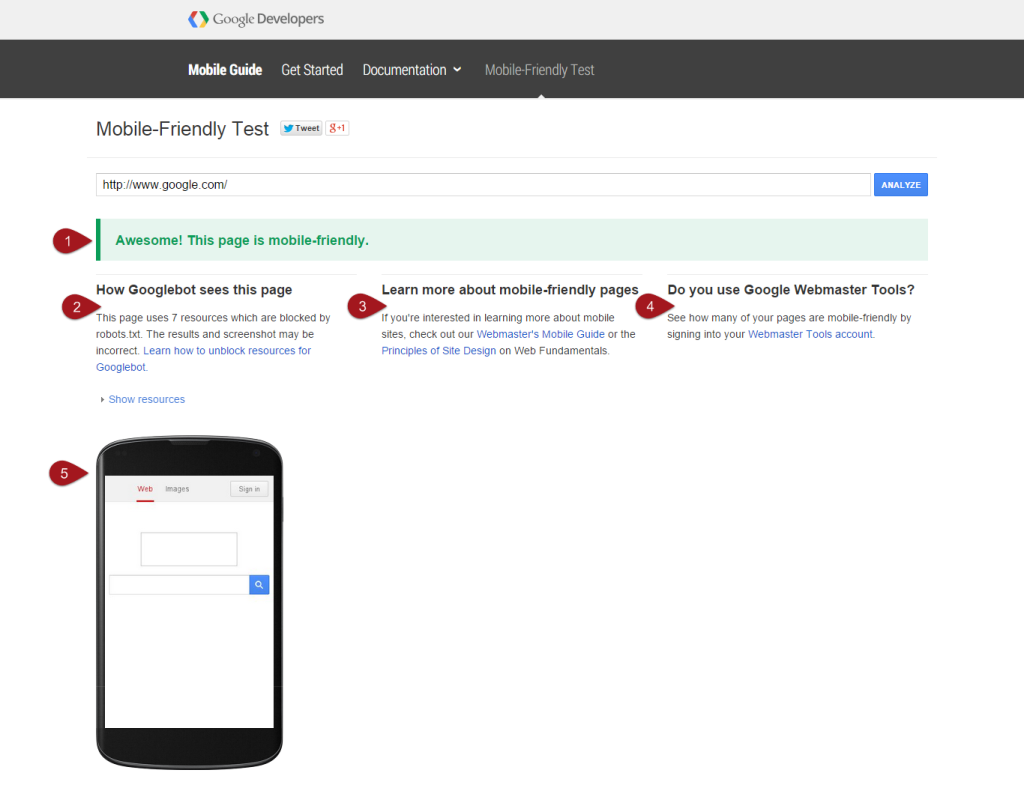The width and height of the screenshot is (1024, 785).
Task: Select the Mobile-Friendly Test tab
Action: 539,70
